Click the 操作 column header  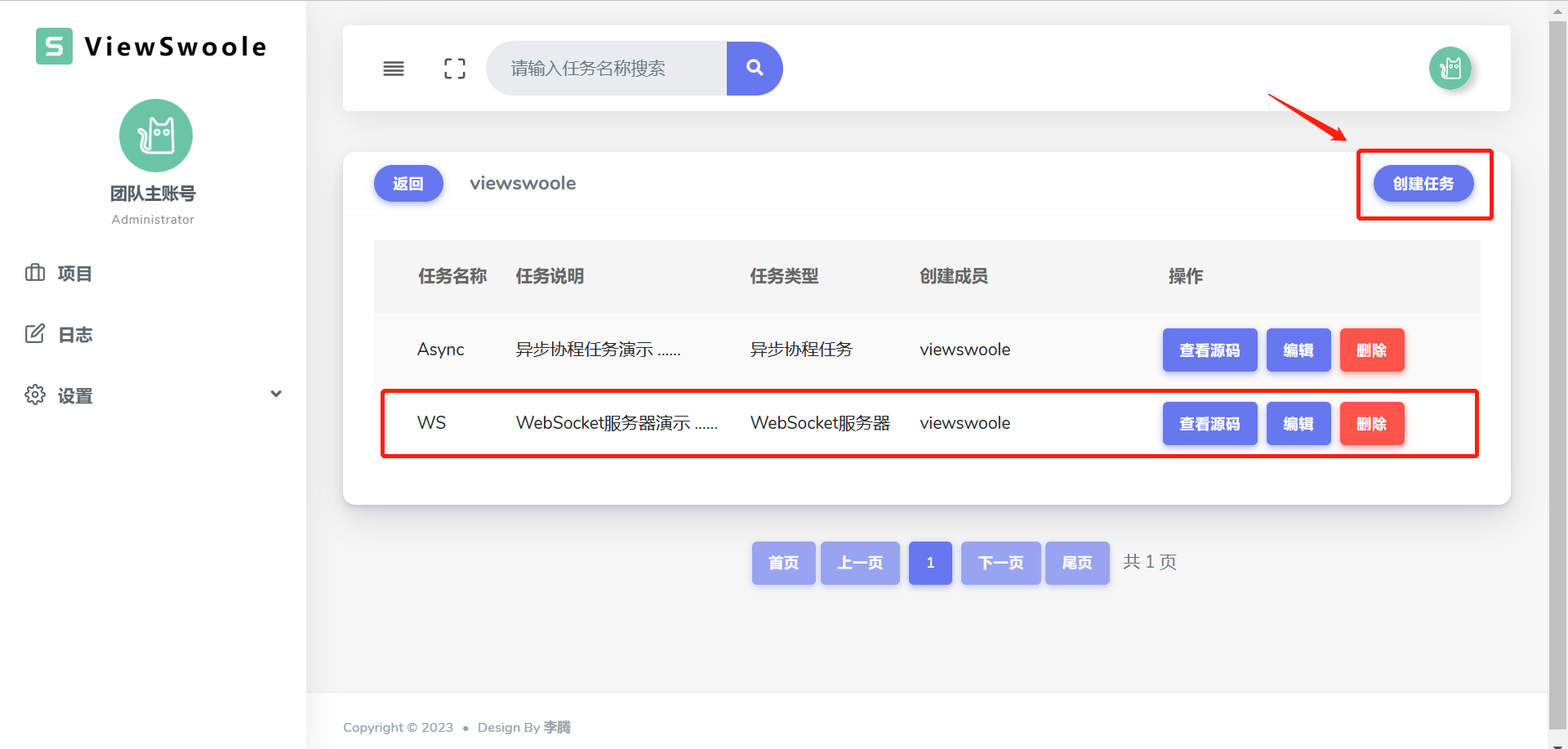tap(1186, 276)
